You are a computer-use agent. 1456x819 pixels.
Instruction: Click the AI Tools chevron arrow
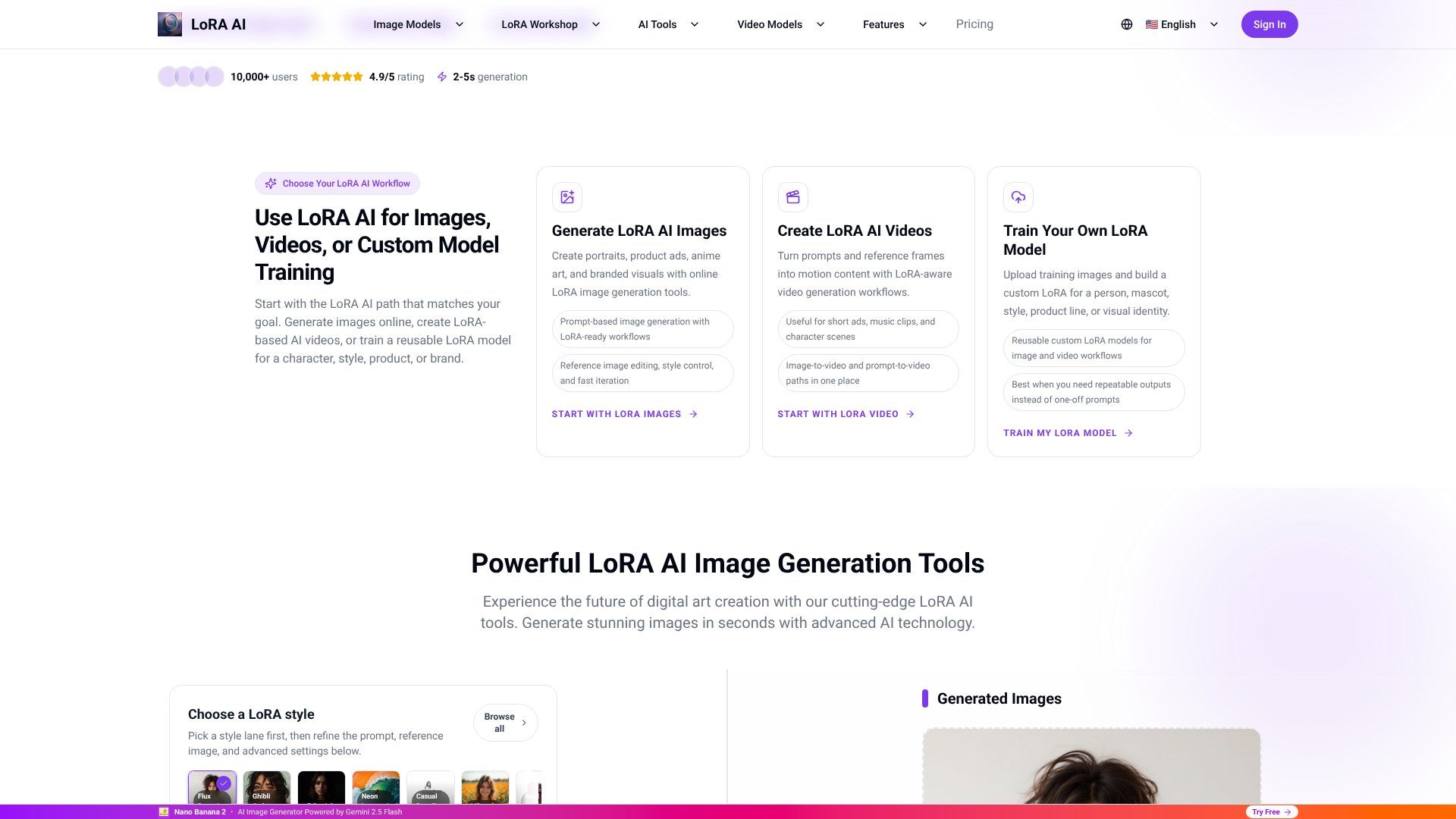[695, 24]
